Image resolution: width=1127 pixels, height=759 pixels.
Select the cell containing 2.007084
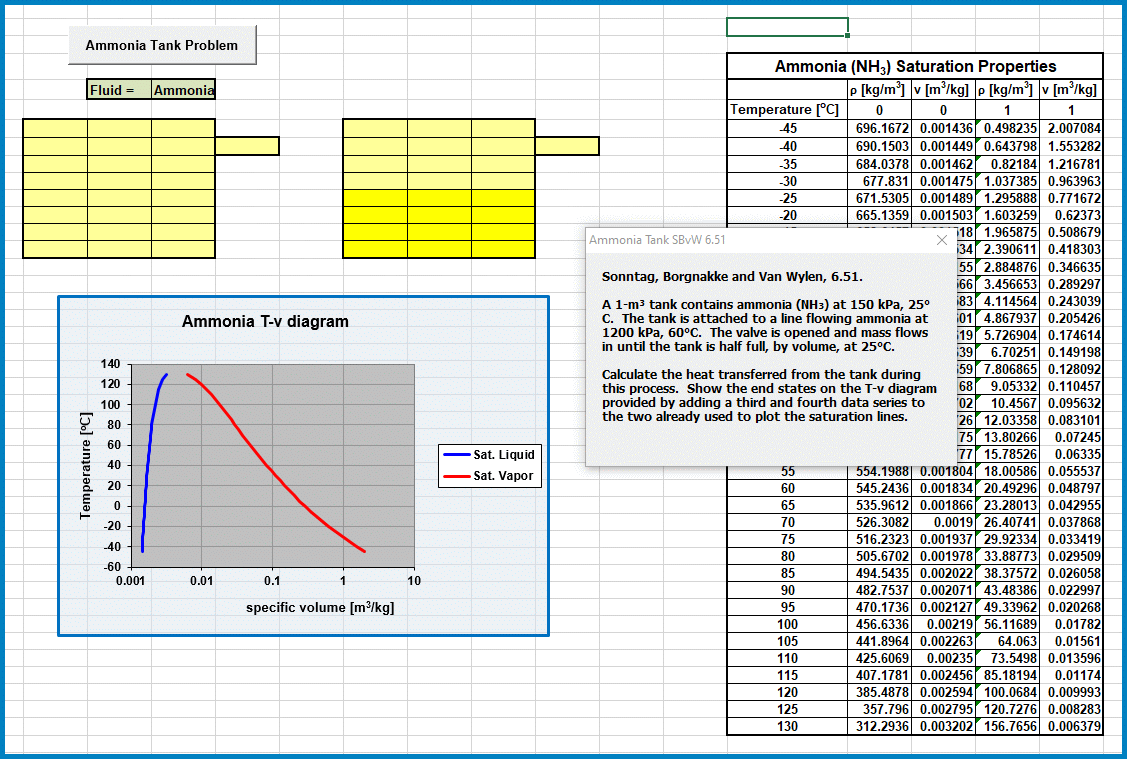tap(1072, 129)
